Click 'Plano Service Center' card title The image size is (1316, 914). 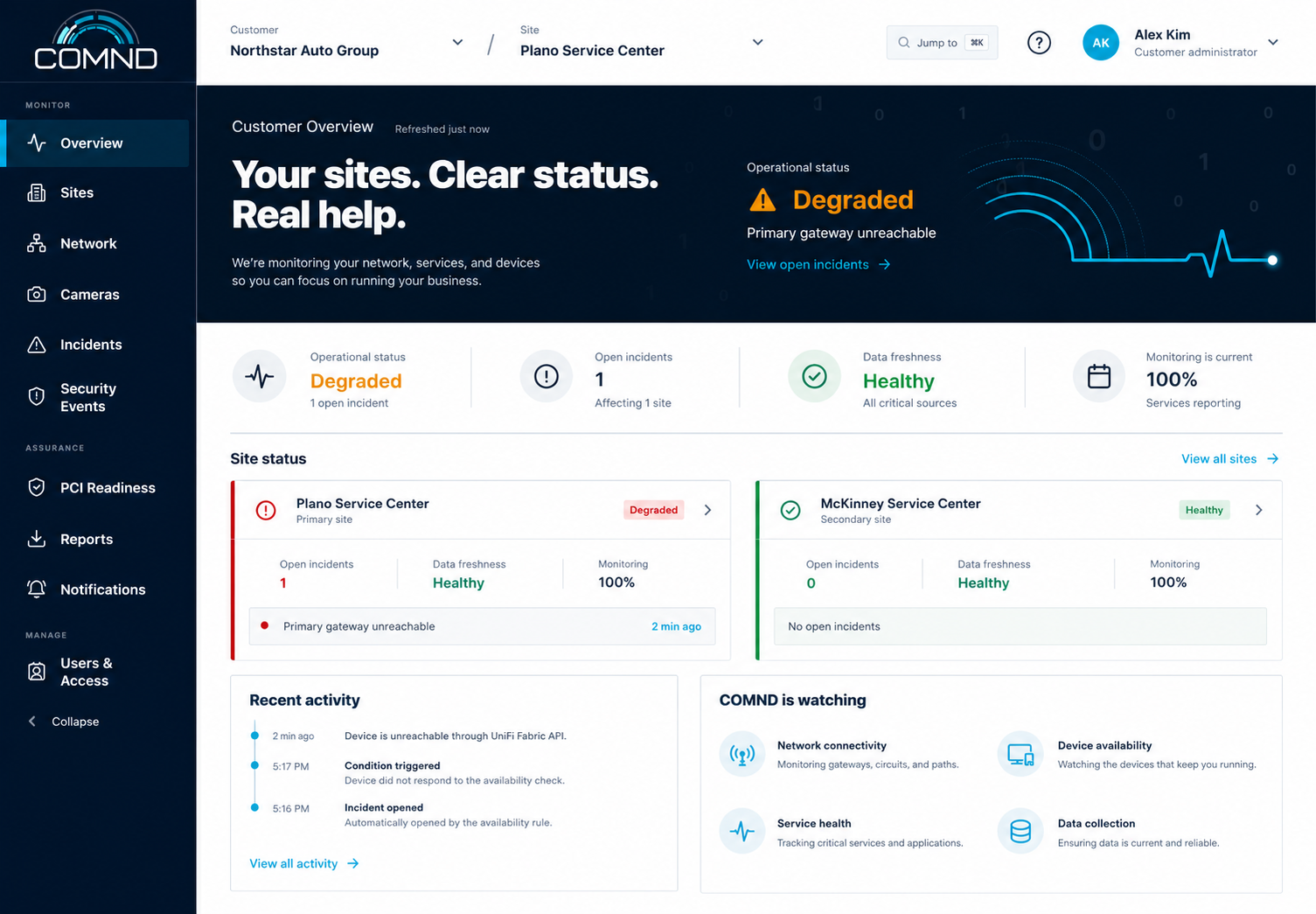[x=362, y=503]
